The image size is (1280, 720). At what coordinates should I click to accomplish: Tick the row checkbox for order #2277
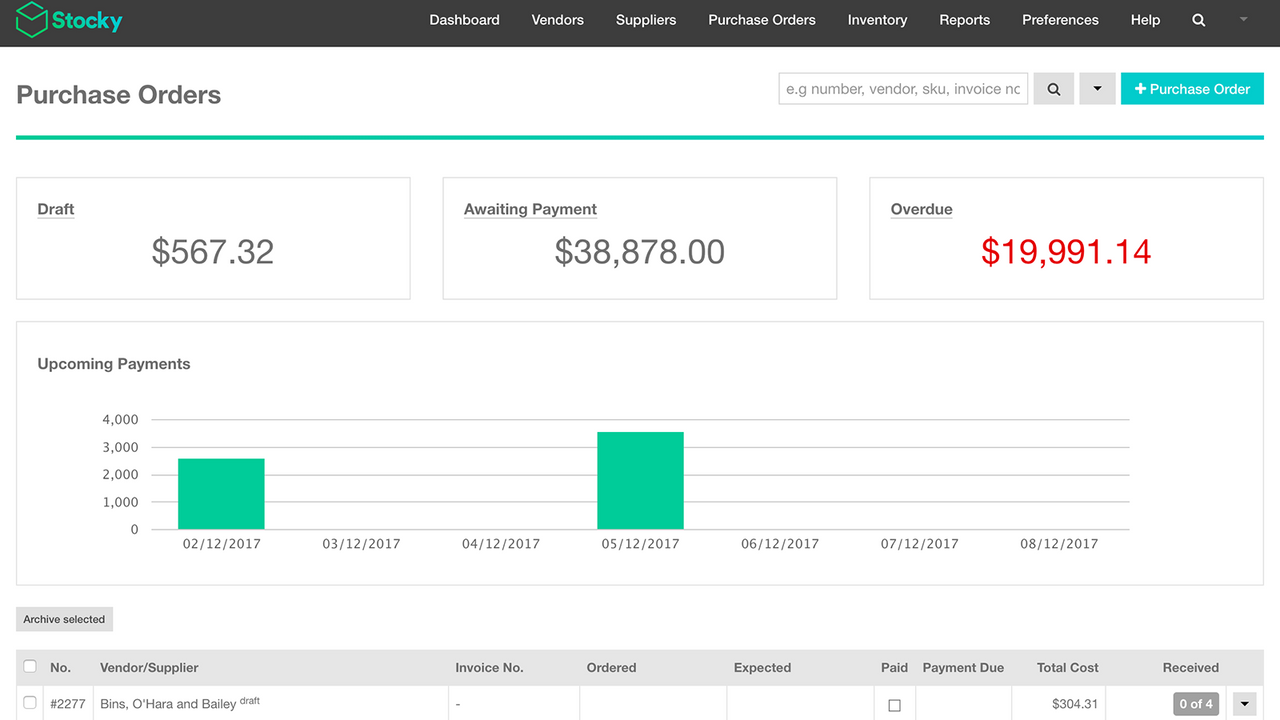click(29, 702)
